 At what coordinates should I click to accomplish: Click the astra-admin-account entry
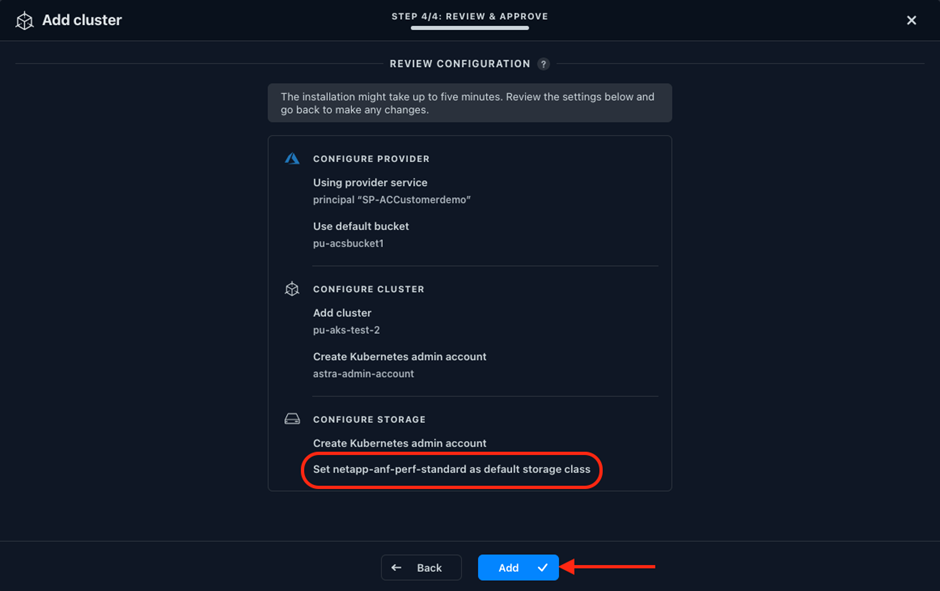(x=363, y=374)
